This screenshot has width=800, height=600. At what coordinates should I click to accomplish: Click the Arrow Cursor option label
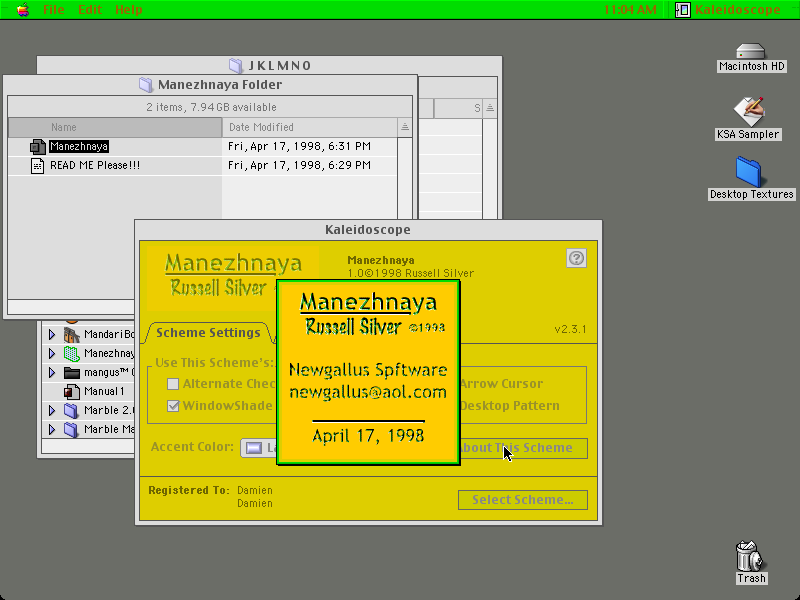pyautogui.click(x=502, y=384)
